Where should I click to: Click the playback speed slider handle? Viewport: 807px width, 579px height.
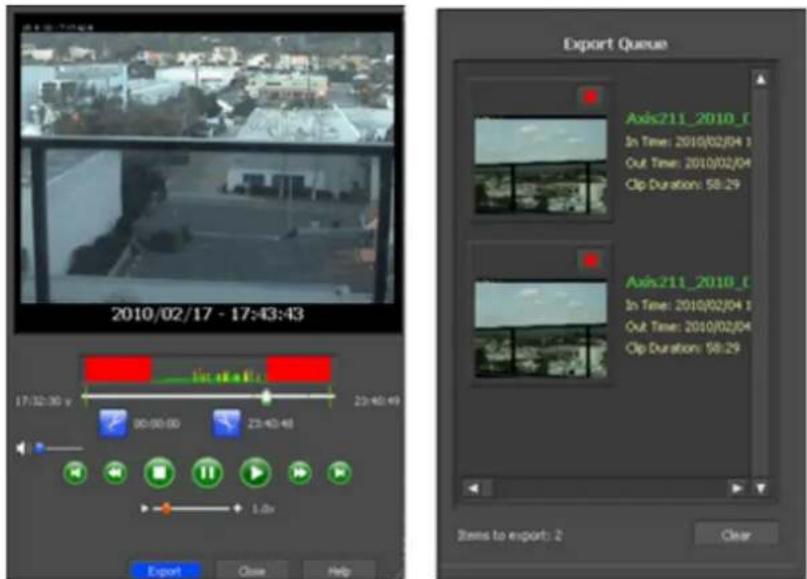(x=166, y=509)
